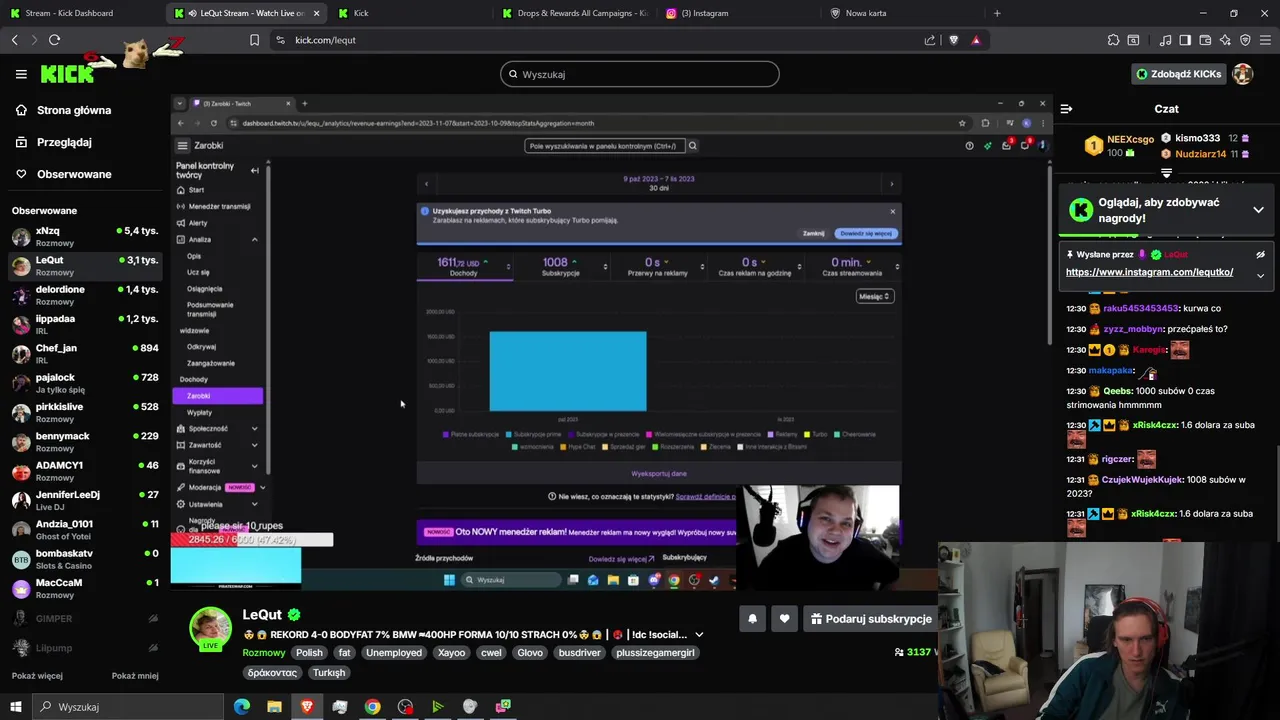
Task: Go back to previous page
Action: point(15,40)
